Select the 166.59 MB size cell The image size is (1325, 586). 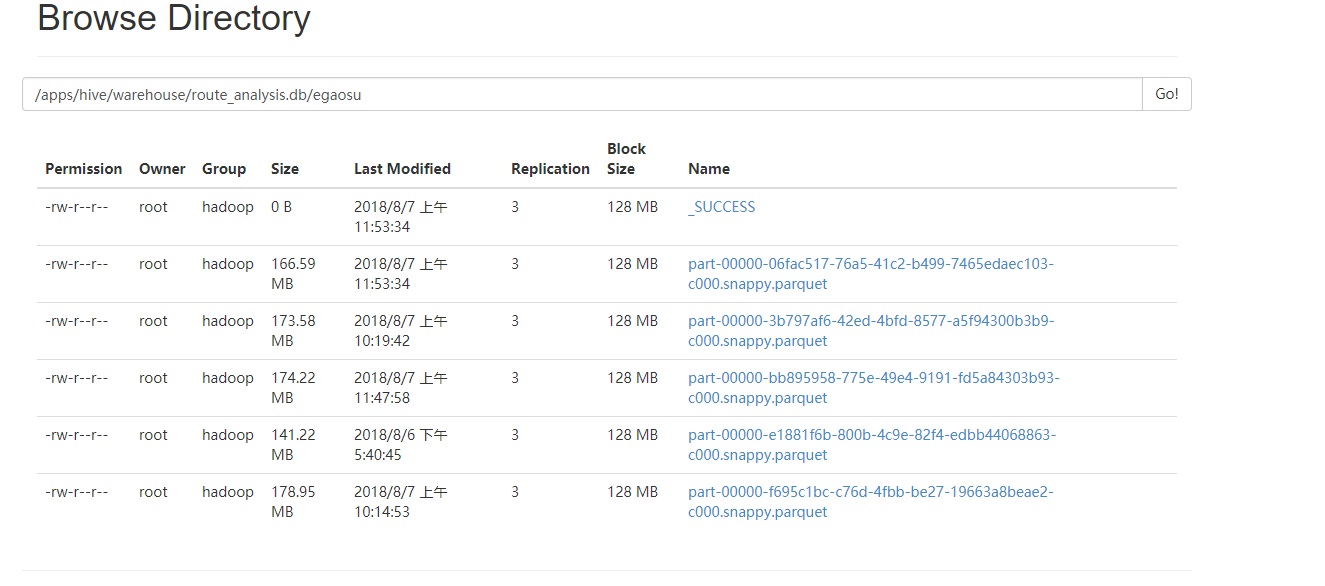click(x=293, y=274)
